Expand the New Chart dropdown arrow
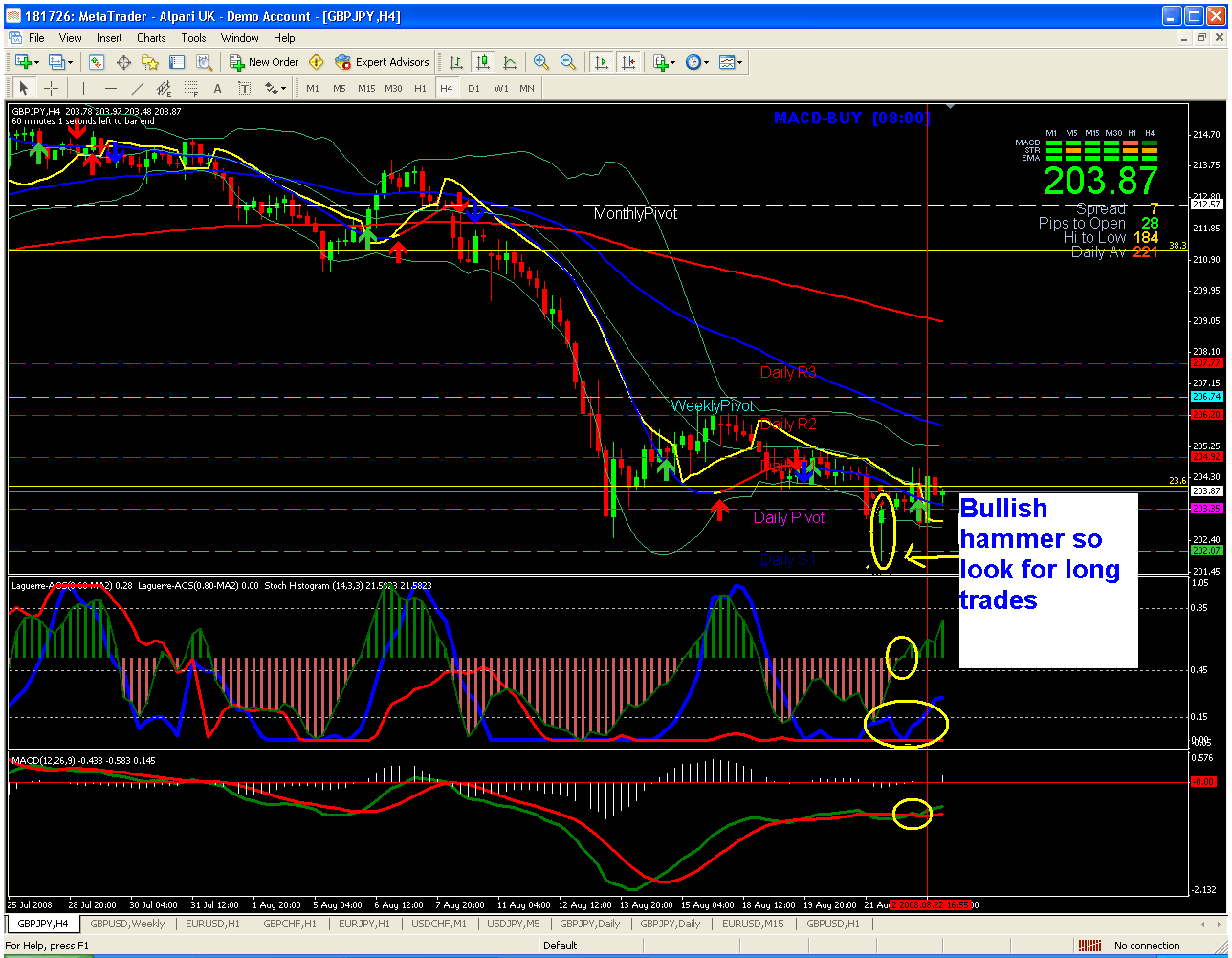Viewport: 1232px width, 958px height. [36, 62]
